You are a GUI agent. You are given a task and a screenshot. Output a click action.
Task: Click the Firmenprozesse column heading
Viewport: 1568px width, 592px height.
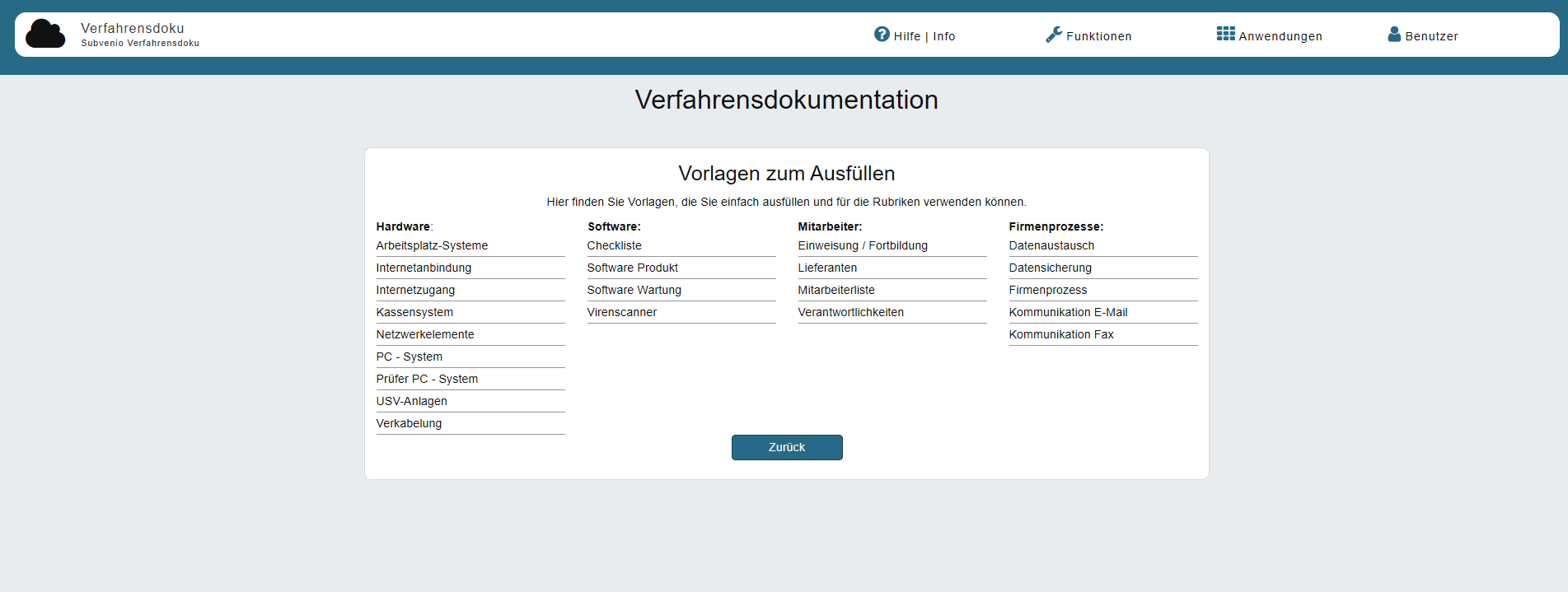point(1056,226)
